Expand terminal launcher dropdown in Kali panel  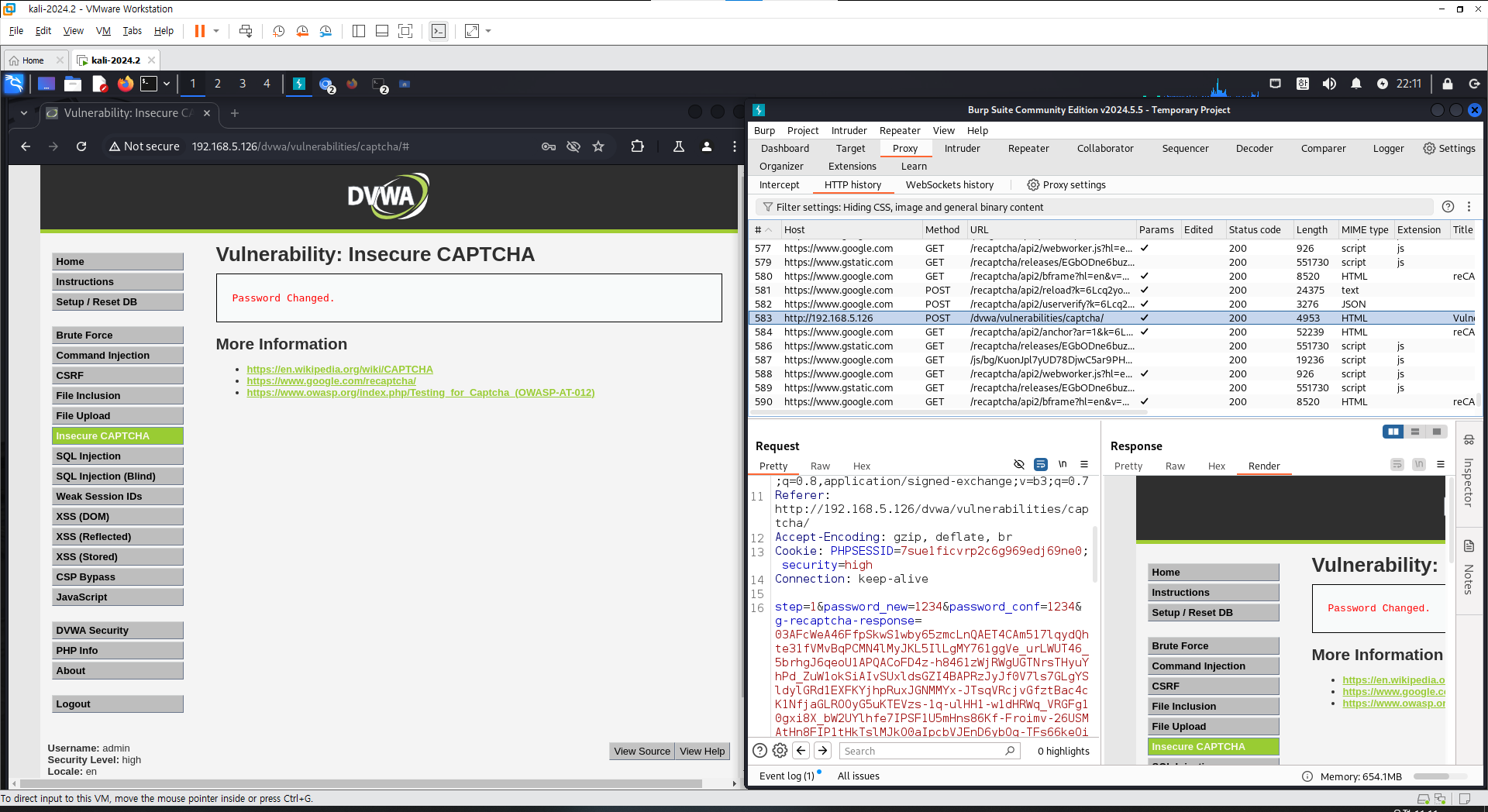click(x=166, y=84)
